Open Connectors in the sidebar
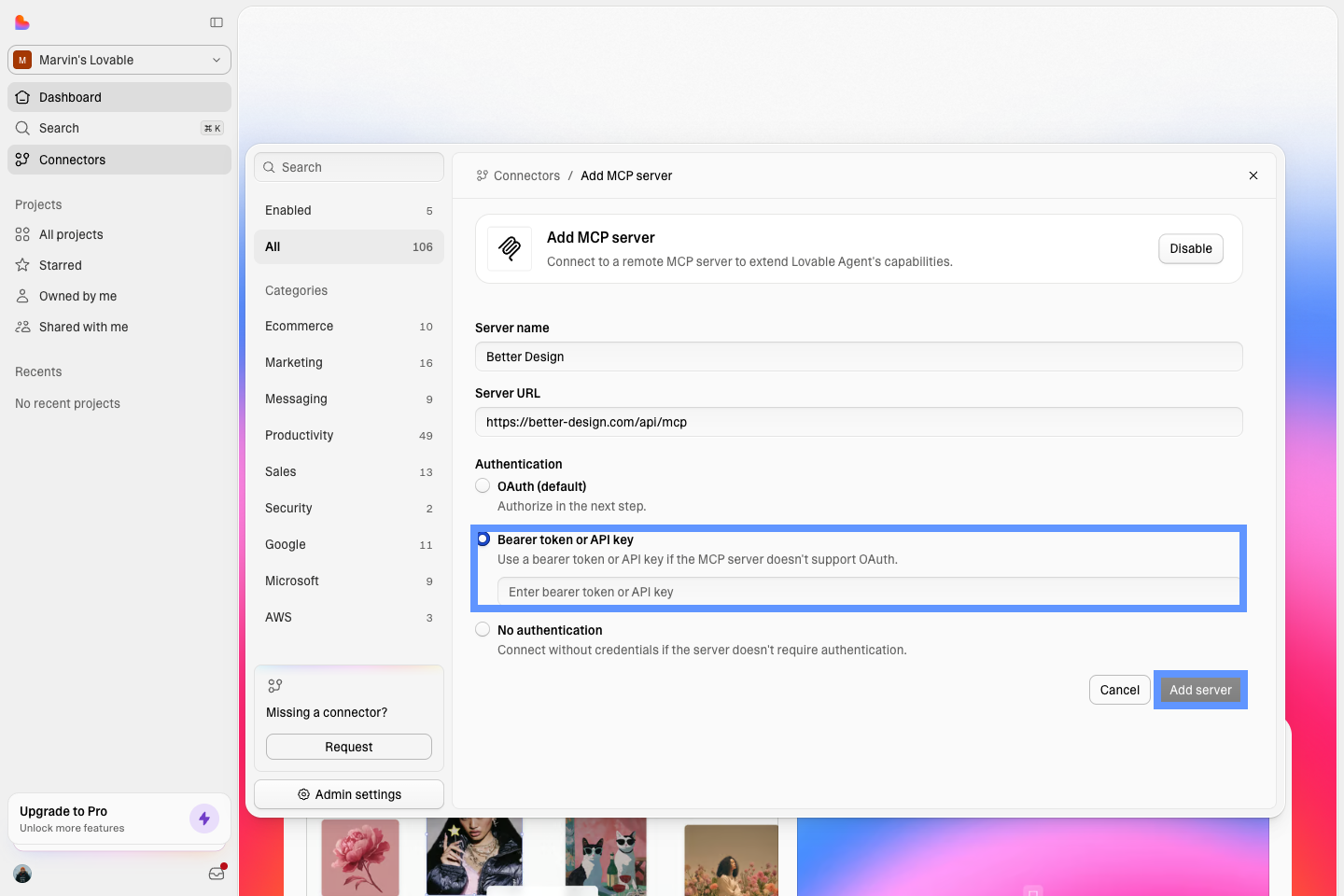 tap(119, 160)
